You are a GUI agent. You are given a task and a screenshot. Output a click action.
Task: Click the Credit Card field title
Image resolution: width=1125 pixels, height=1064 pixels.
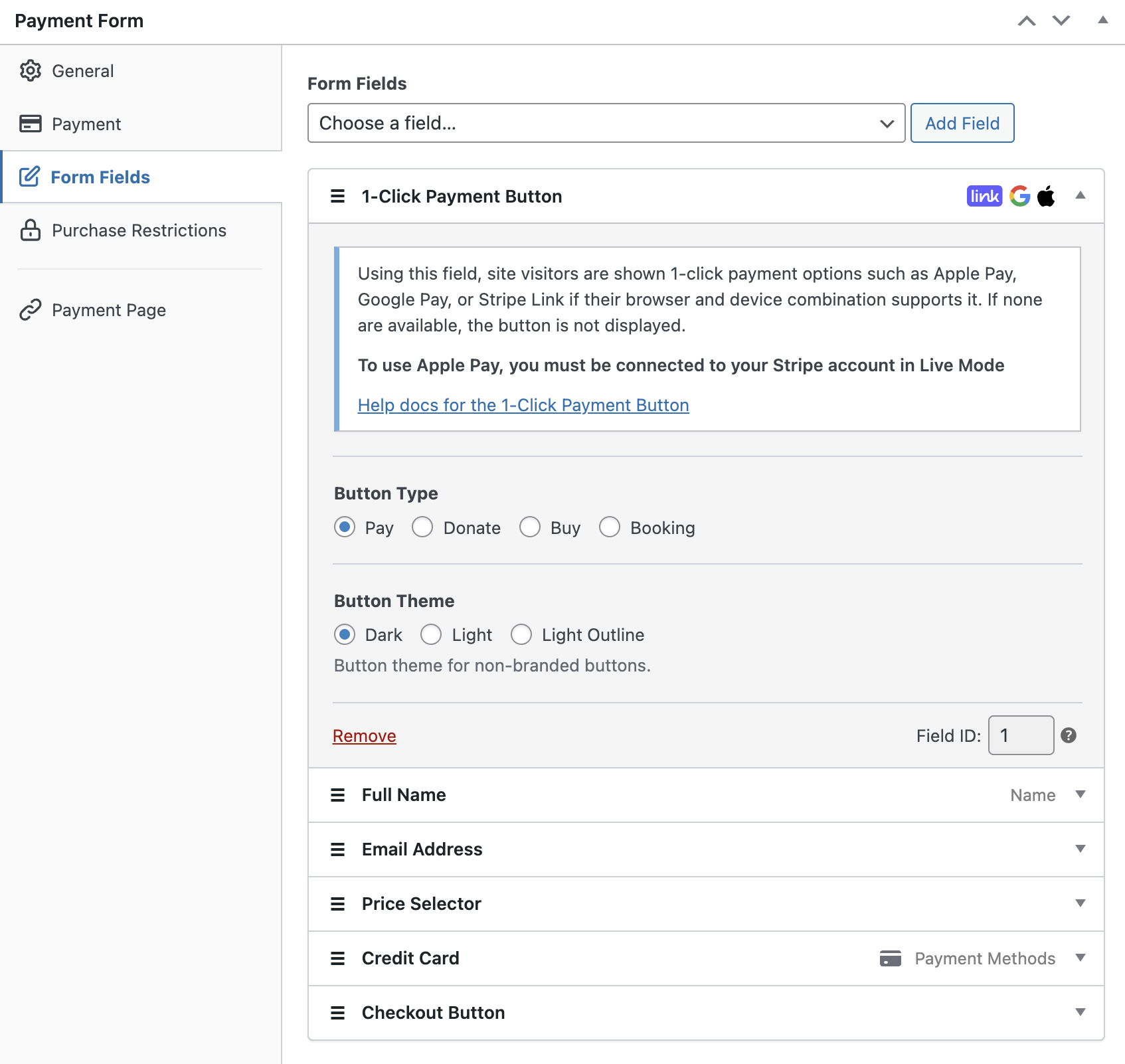[x=410, y=958]
